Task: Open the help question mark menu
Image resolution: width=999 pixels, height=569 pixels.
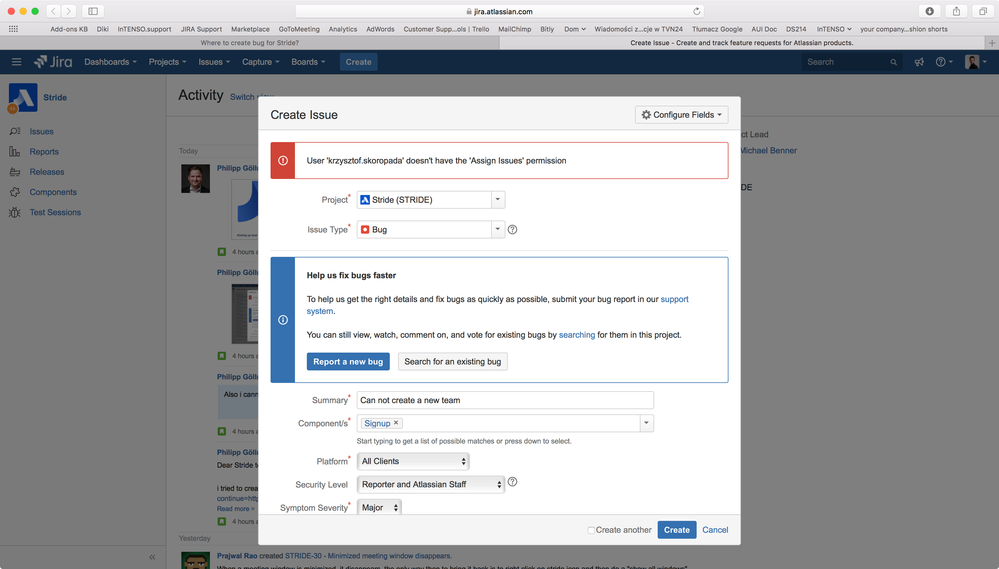Action: (944, 62)
